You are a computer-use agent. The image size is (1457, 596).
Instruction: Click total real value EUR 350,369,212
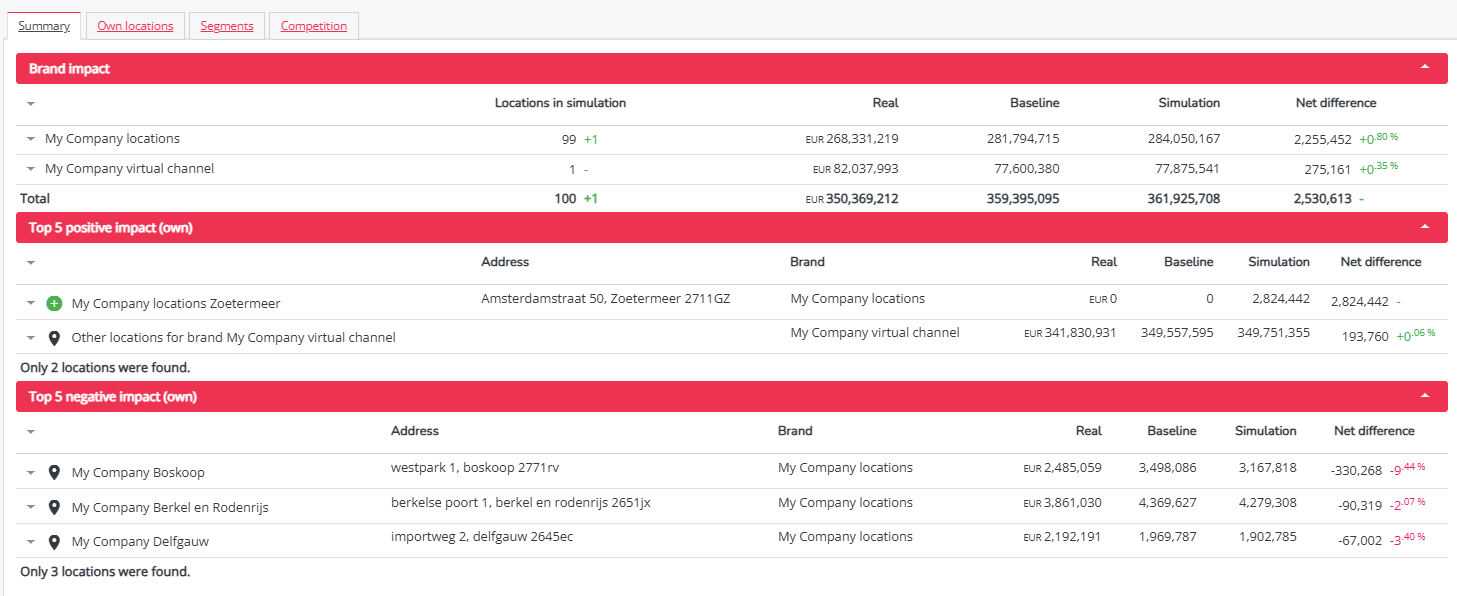click(x=852, y=199)
